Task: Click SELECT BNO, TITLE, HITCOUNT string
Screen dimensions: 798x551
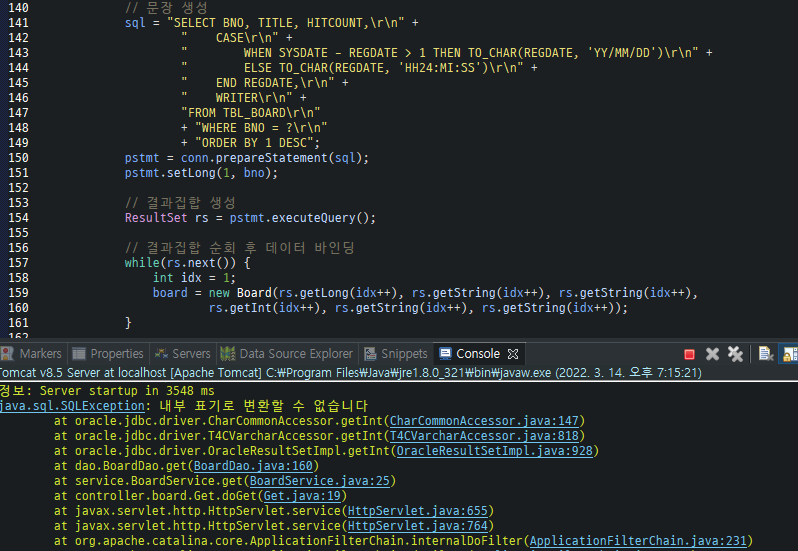Action: pyautogui.click(x=286, y=23)
